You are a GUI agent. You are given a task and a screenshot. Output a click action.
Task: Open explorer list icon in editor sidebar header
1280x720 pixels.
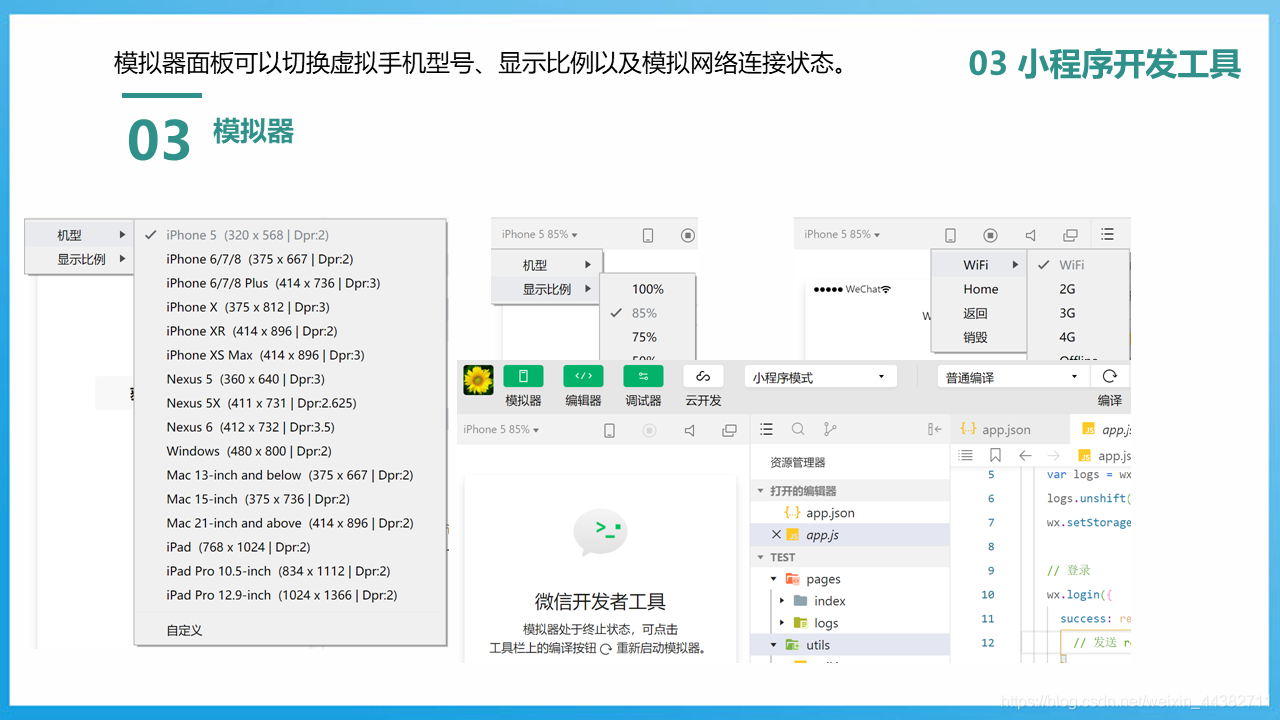tap(766, 429)
